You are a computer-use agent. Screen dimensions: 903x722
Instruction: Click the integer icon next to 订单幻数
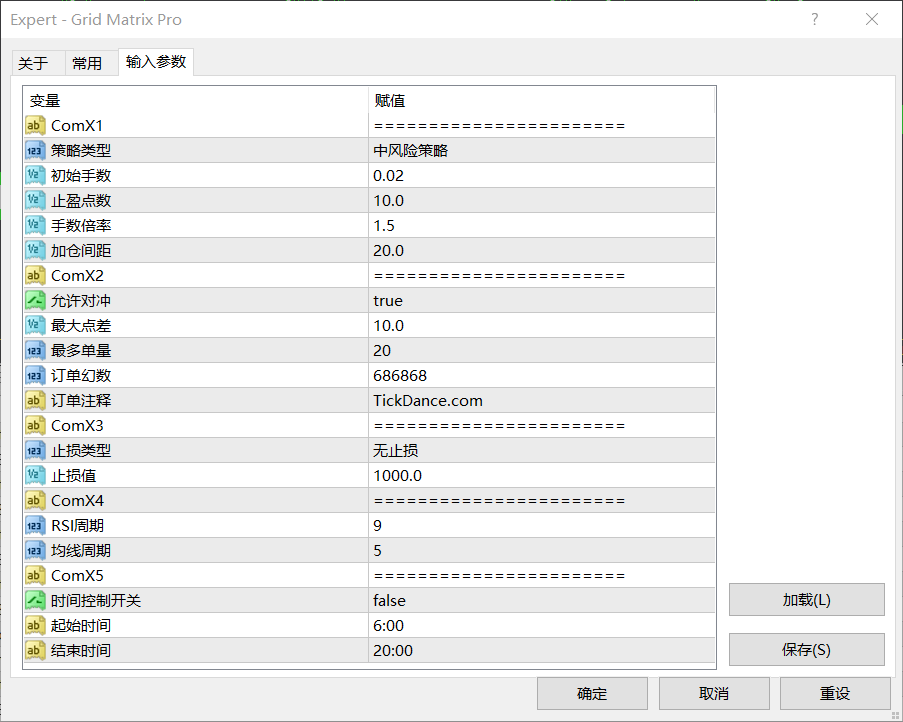pyautogui.click(x=35, y=375)
